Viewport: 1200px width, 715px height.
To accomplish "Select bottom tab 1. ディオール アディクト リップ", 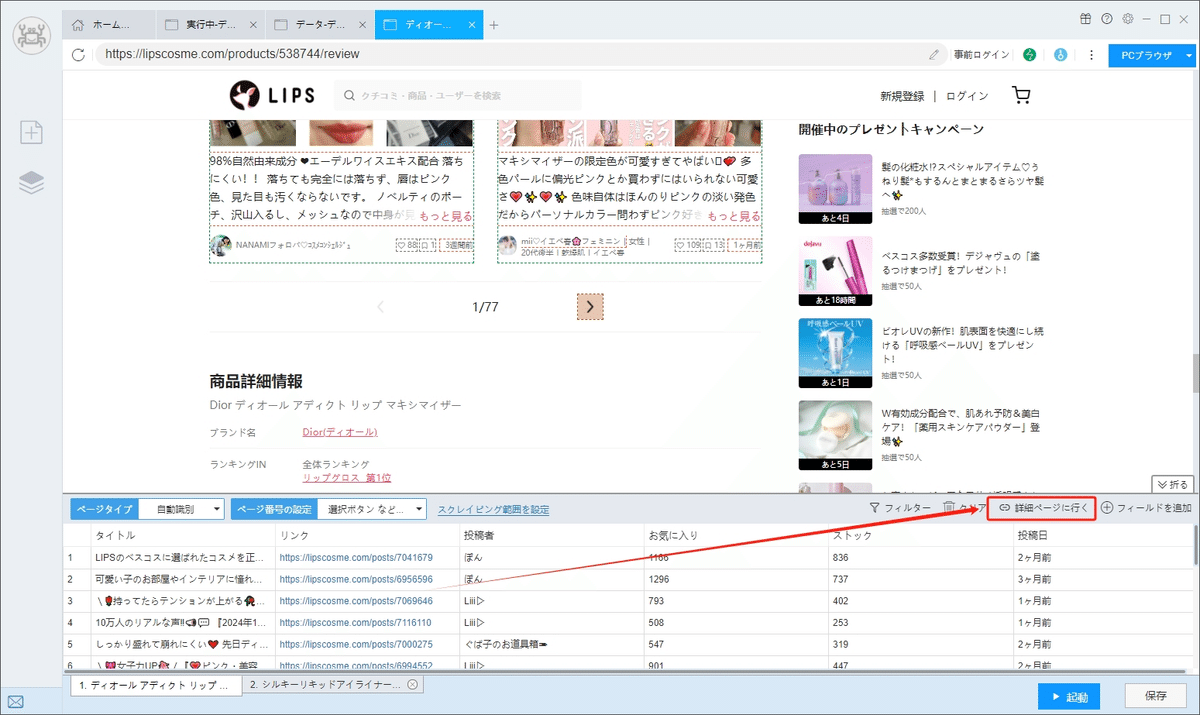I will tap(157, 685).
